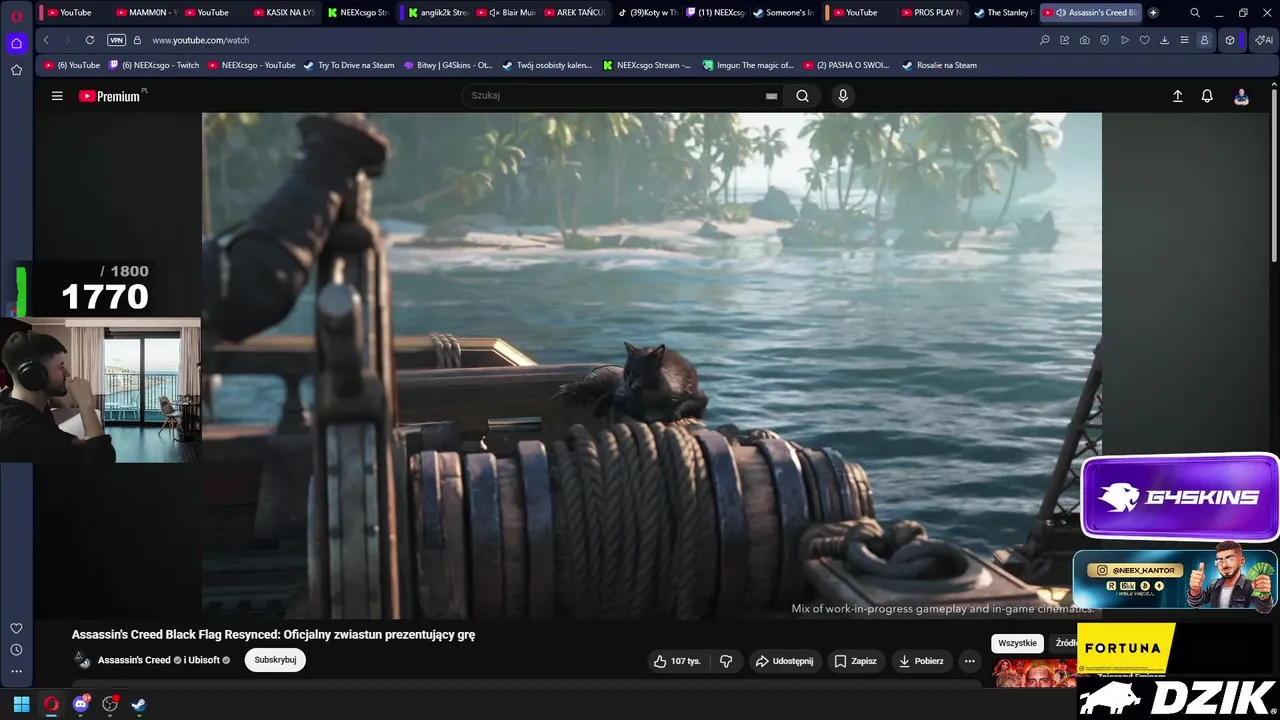1280x720 pixels.
Task: Open the Windows Start button
Action: pyautogui.click(x=21, y=704)
